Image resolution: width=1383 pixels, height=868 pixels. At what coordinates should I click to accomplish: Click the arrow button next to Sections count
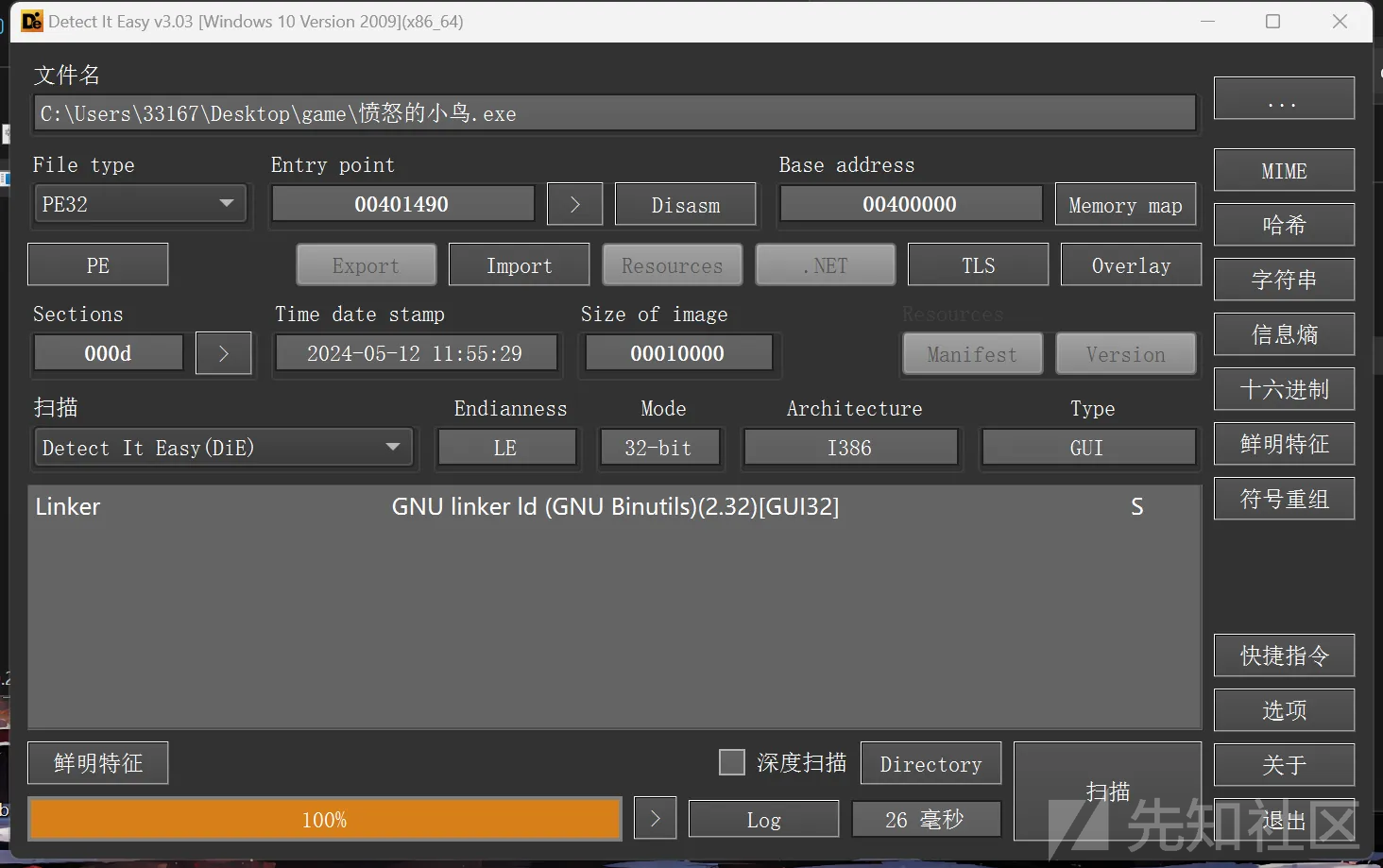[x=224, y=354]
